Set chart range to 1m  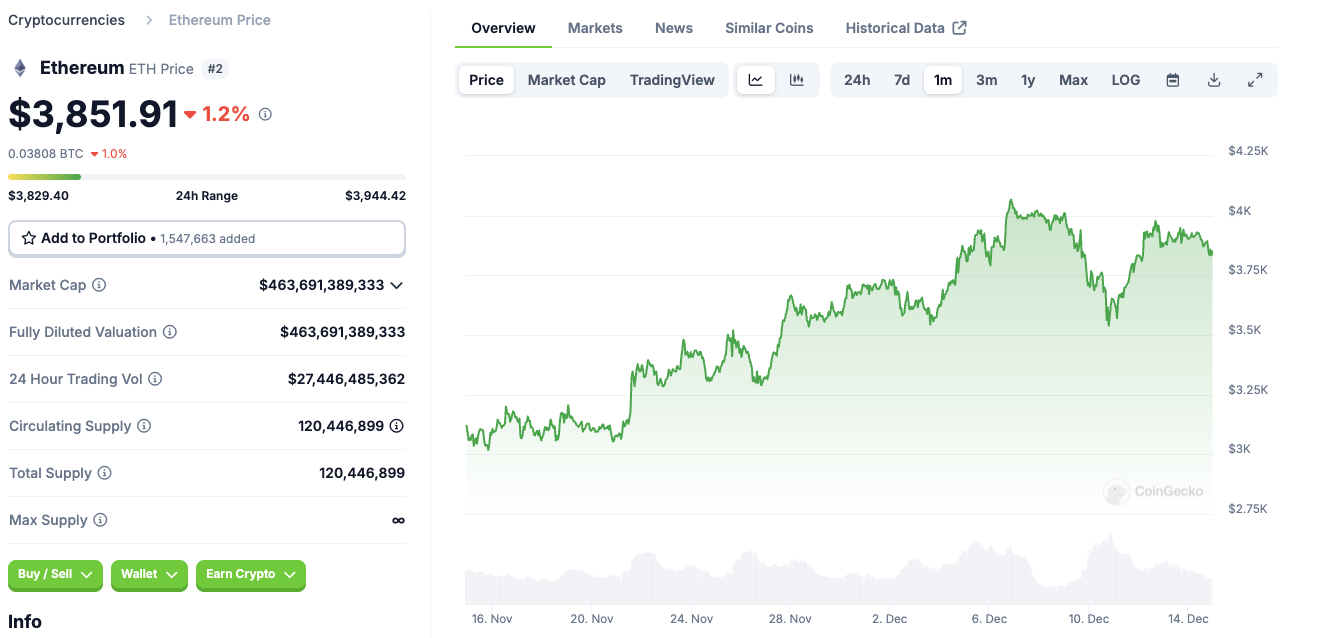(943, 80)
